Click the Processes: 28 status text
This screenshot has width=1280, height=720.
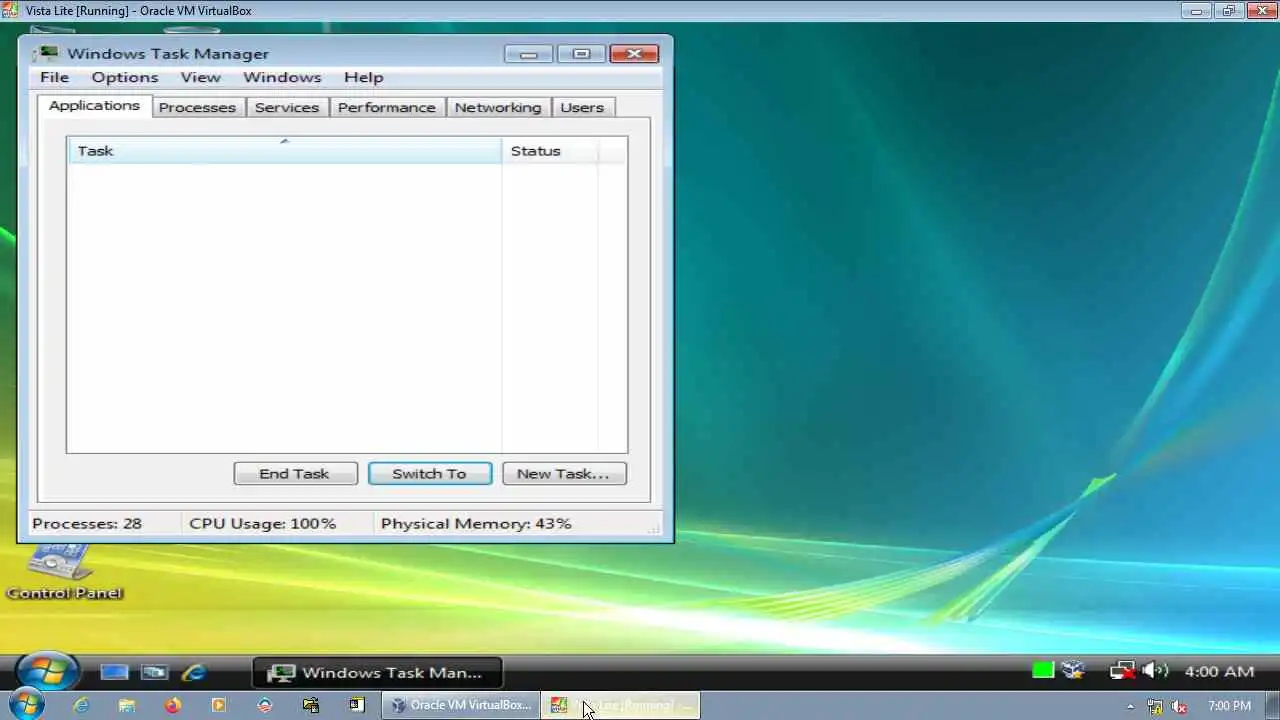87,523
